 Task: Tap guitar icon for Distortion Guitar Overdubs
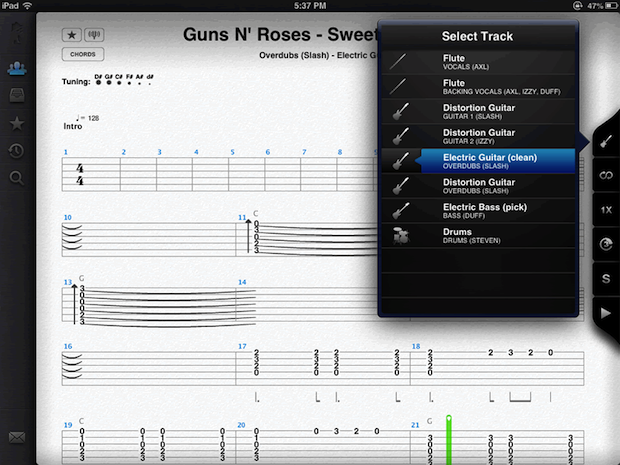(x=401, y=186)
